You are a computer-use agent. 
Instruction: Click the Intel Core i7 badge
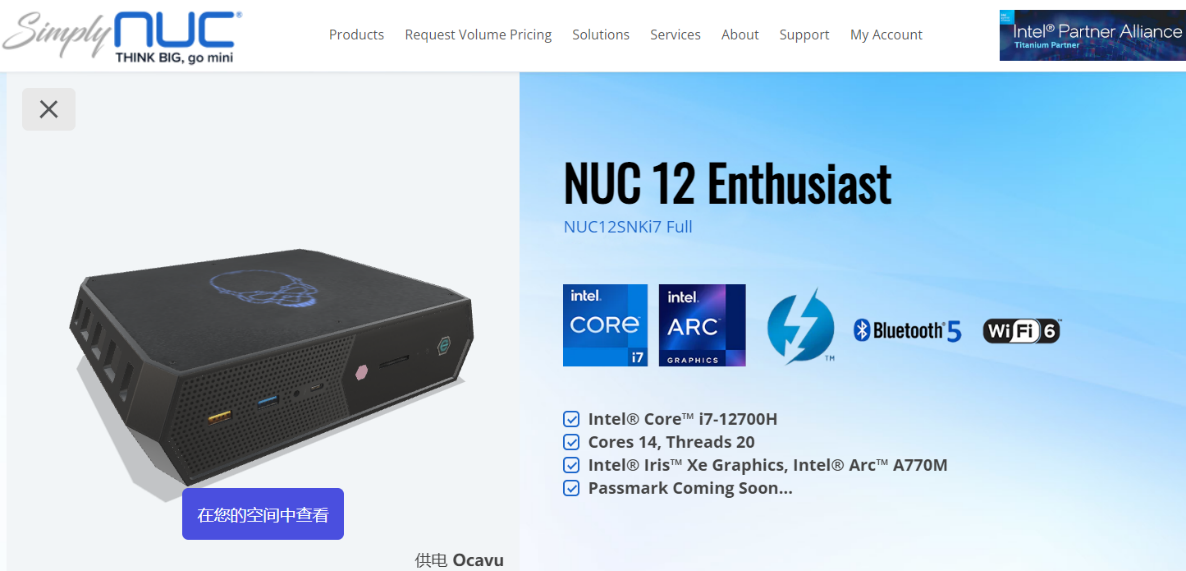605,325
